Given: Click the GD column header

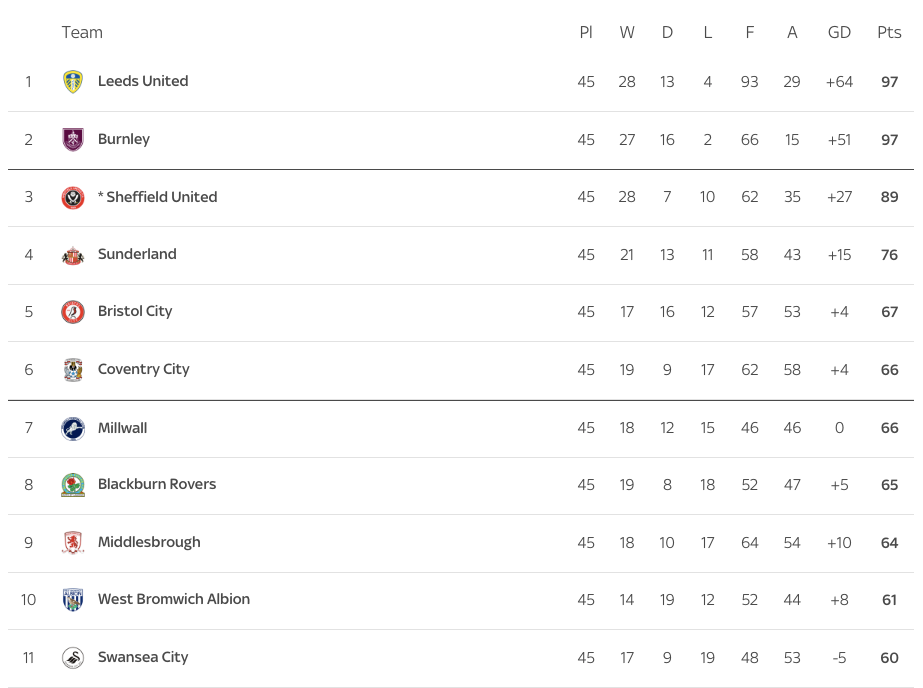Looking at the screenshot, I should [839, 32].
